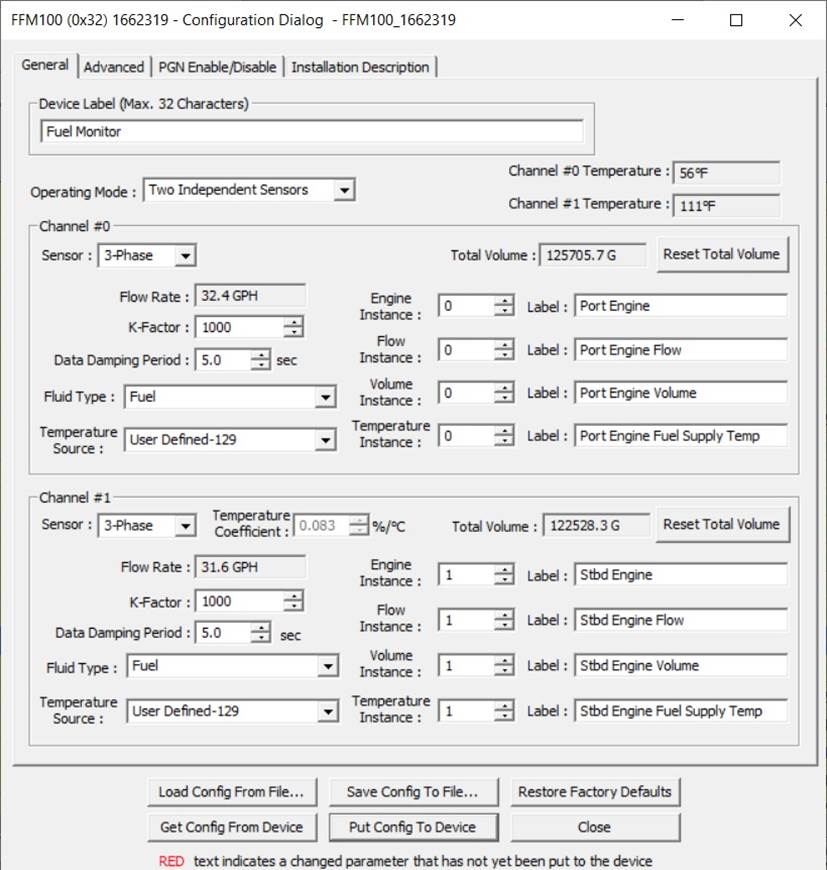827x870 pixels.
Task: Select the Stbd Engine Volume label field
Action: [x=680, y=666]
